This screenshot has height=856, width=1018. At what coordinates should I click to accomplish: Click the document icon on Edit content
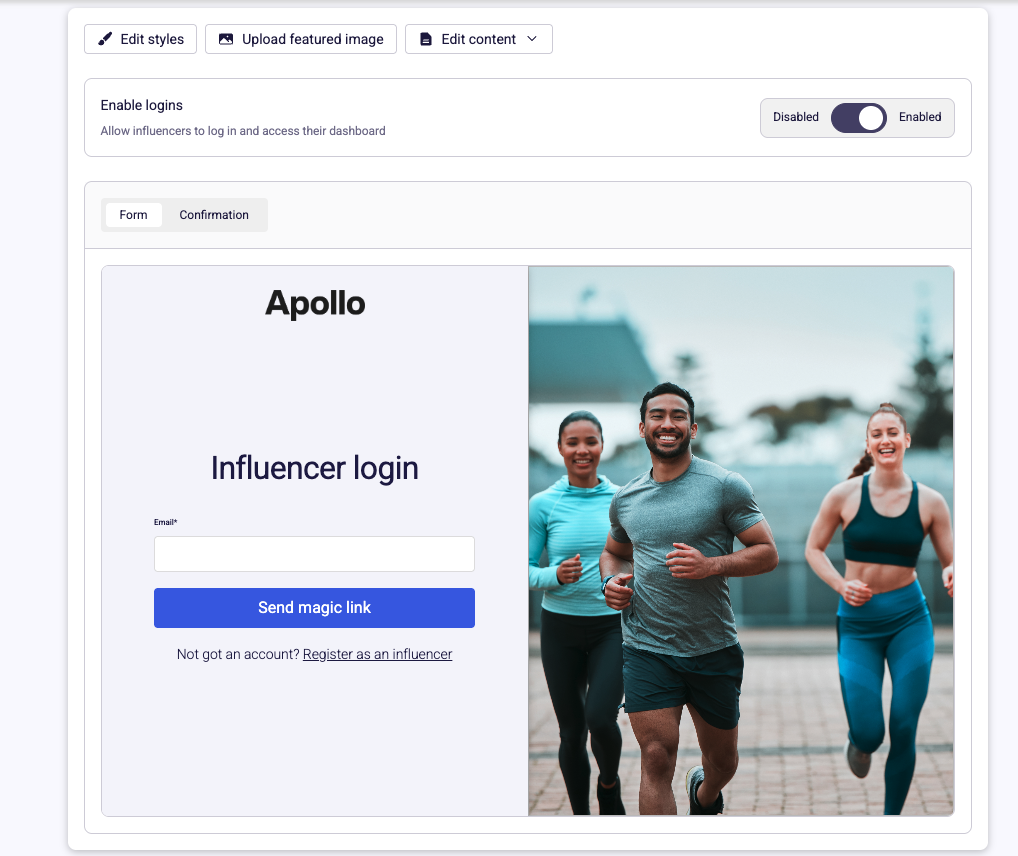point(427,39)
